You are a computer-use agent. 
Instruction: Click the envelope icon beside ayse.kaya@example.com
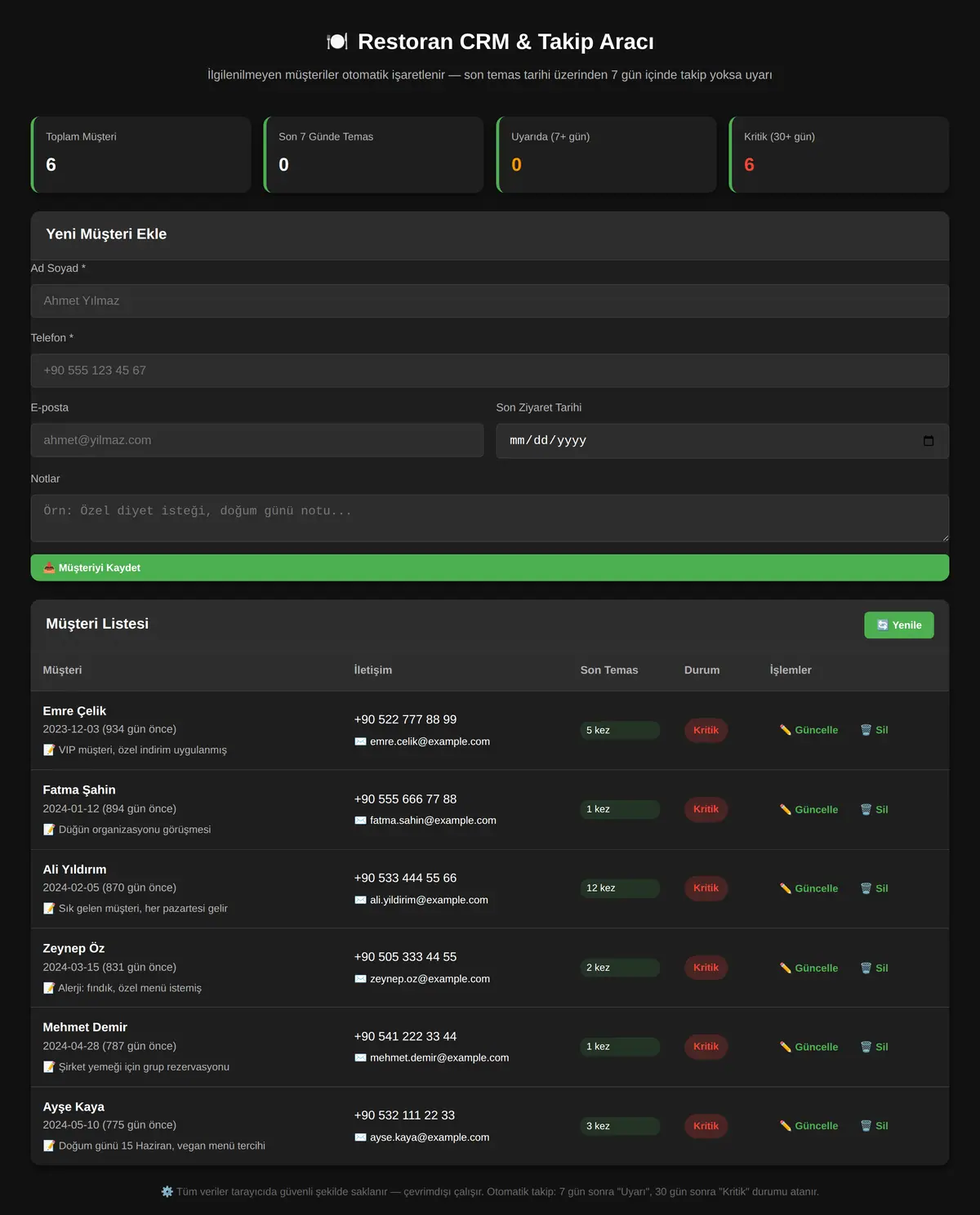360,1137
